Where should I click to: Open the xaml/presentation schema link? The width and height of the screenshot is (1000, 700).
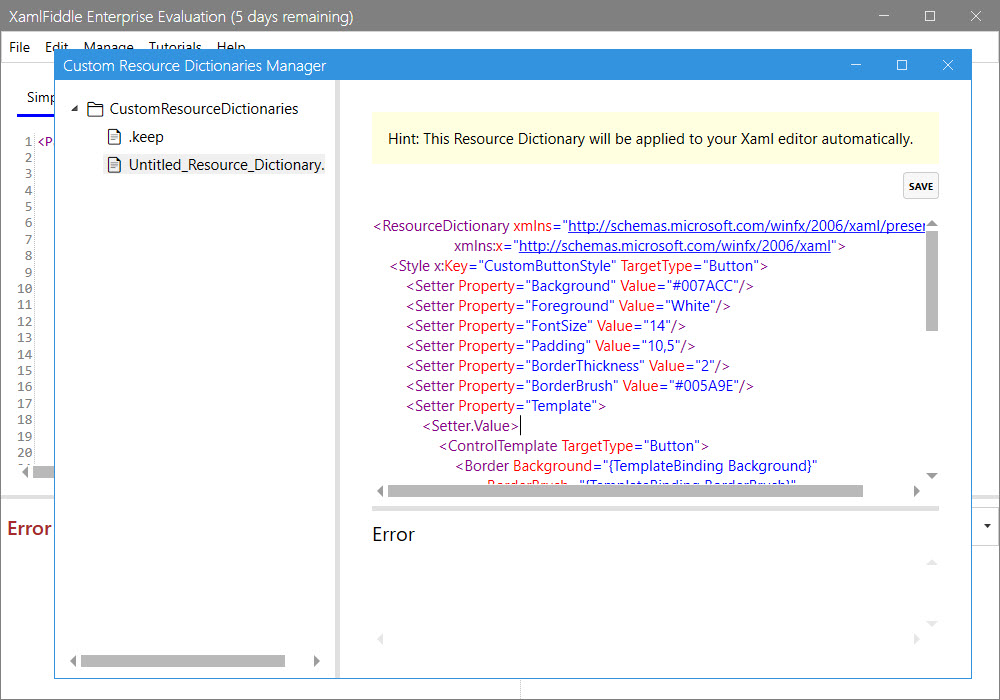(x=746, y=226)
